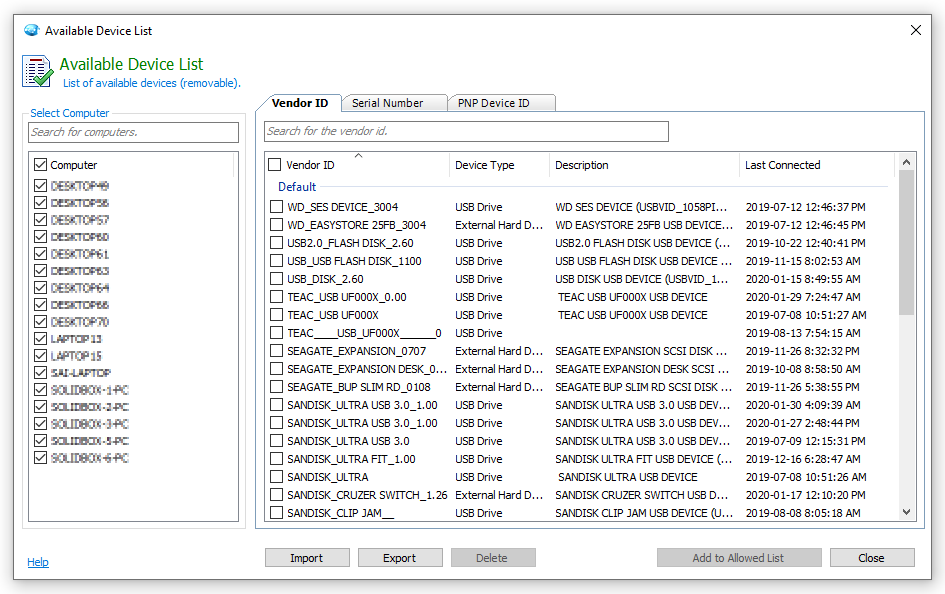Click the device list scroll up arrow
The width and height of the screenshot is (945, 594).
[906, 161]
